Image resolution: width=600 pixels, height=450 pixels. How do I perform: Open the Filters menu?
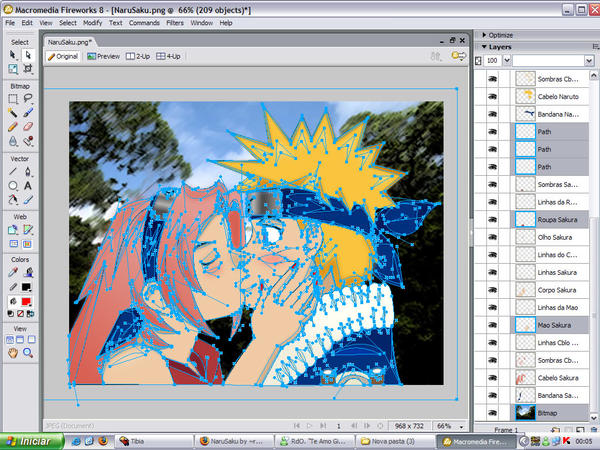(175, 23)
